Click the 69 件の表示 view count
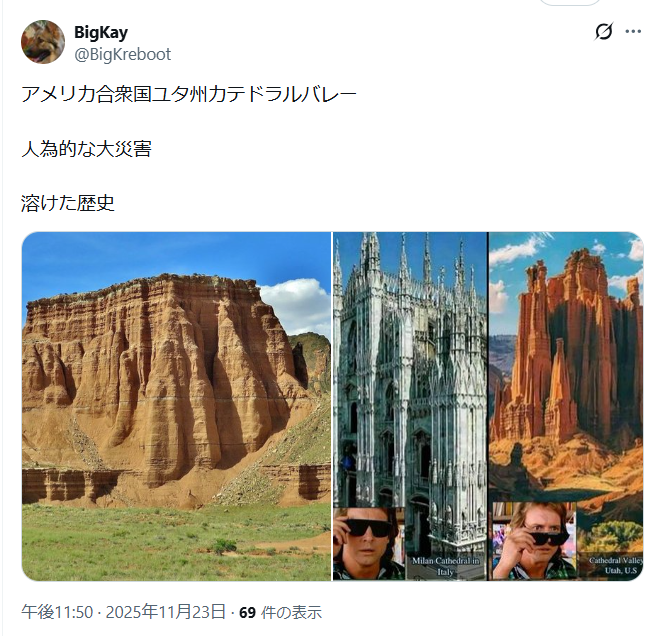The image size is (659, 636). pyautogui.click(x=280, y=612)
